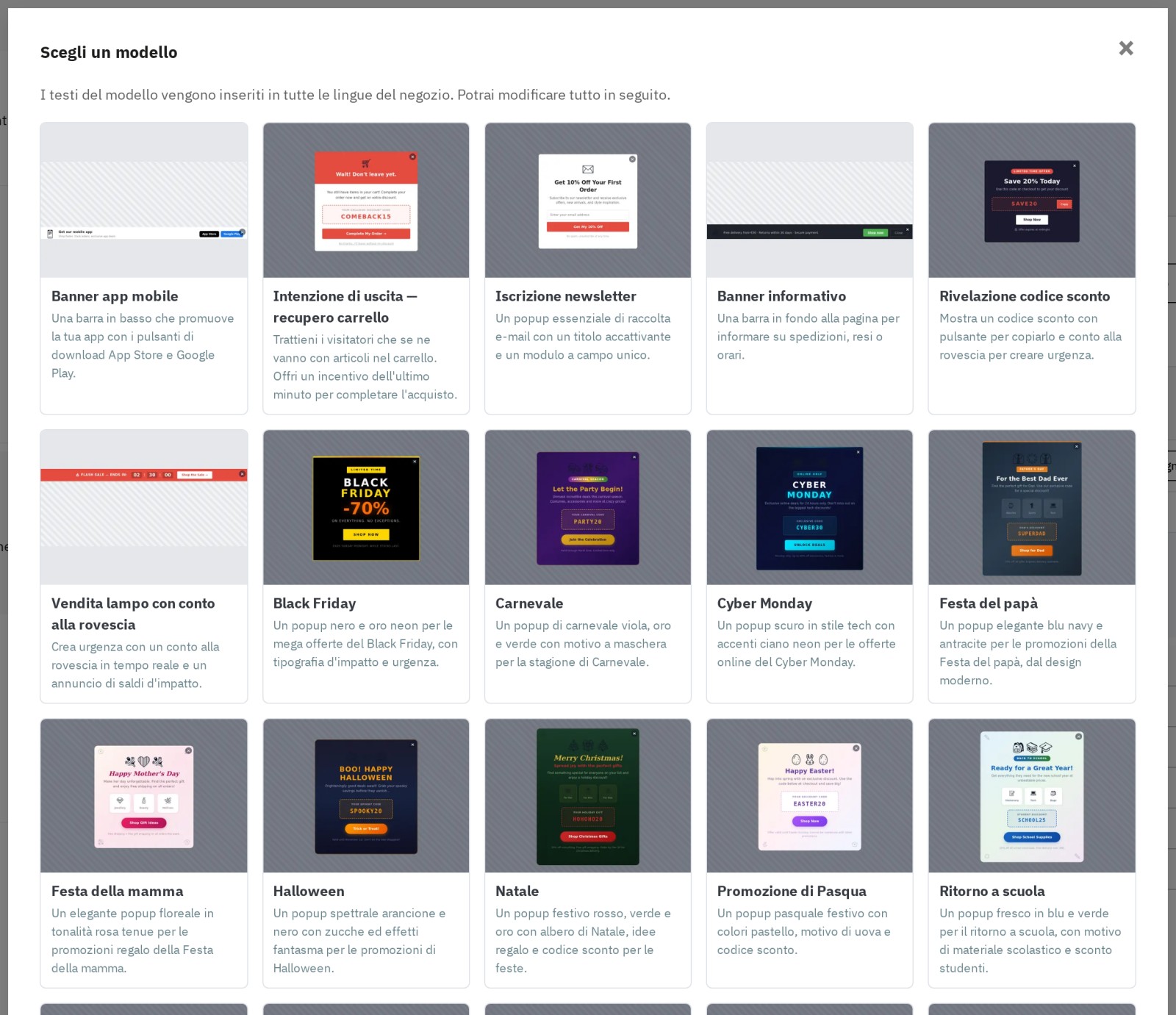Click the Black Friday description text
The height and width of the screenshot is (1015, 1176).
366,644
